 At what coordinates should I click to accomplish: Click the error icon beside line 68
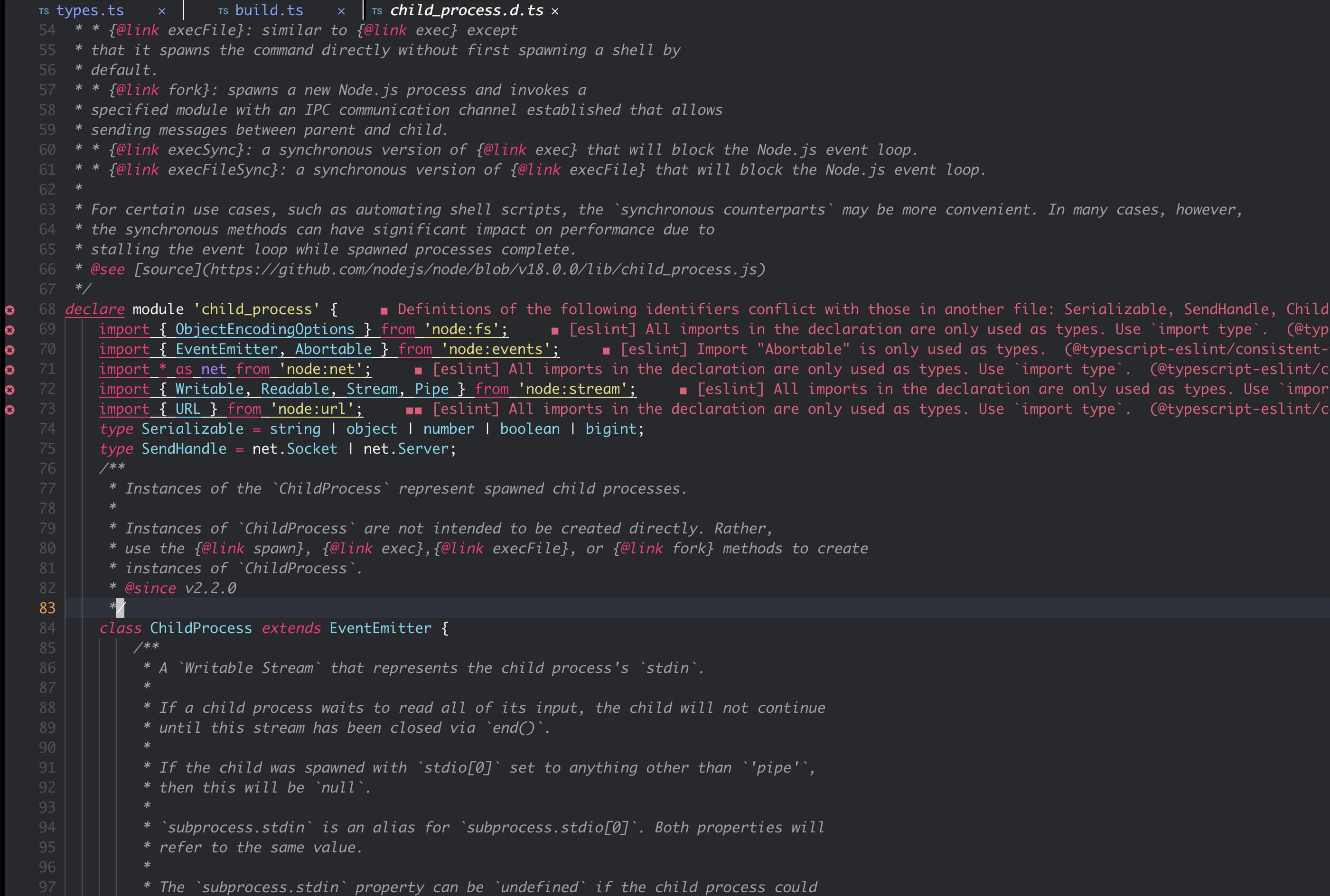coord(9,309)
